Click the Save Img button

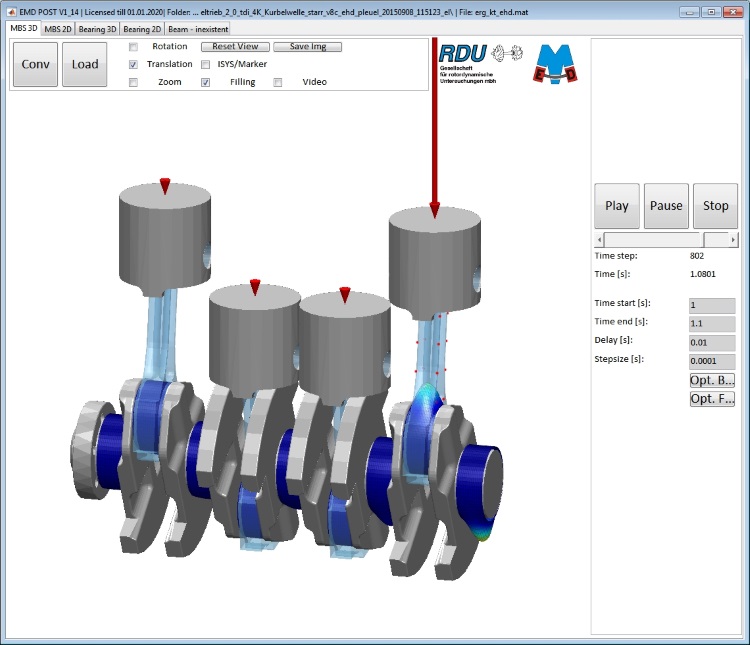tap(307, 47)
